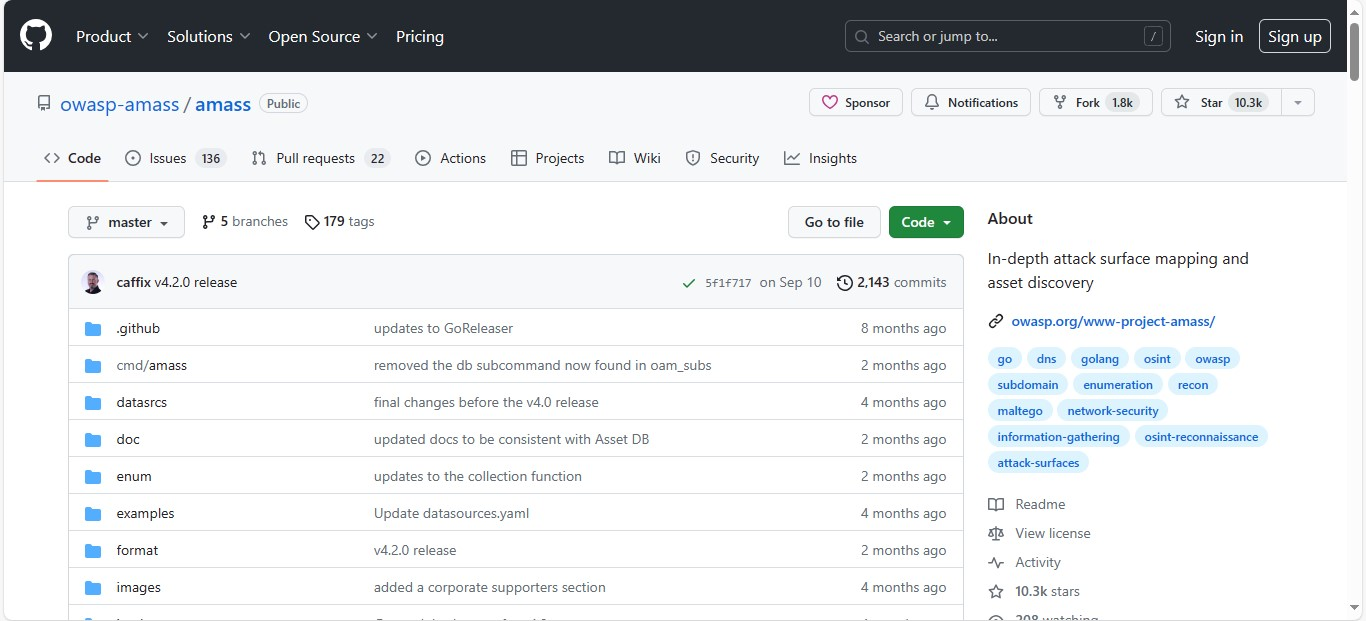
Task: Click the link icon beside owasp.org URL
Action: click(x=996, y=322)
